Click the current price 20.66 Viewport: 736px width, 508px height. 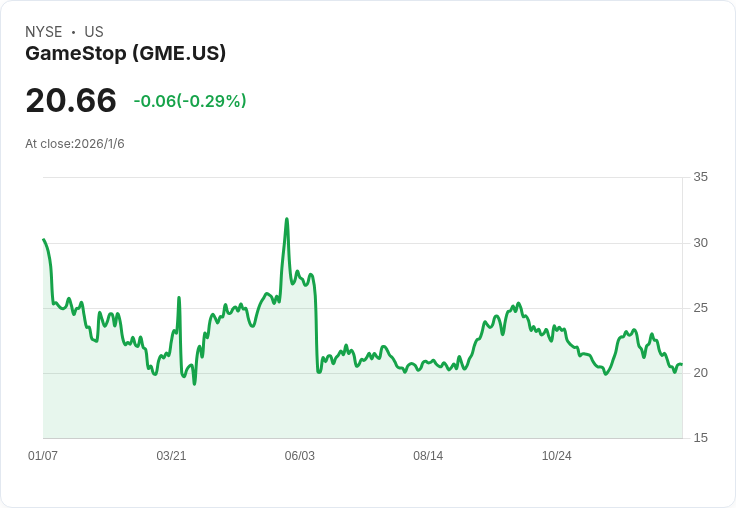point(71,100)
